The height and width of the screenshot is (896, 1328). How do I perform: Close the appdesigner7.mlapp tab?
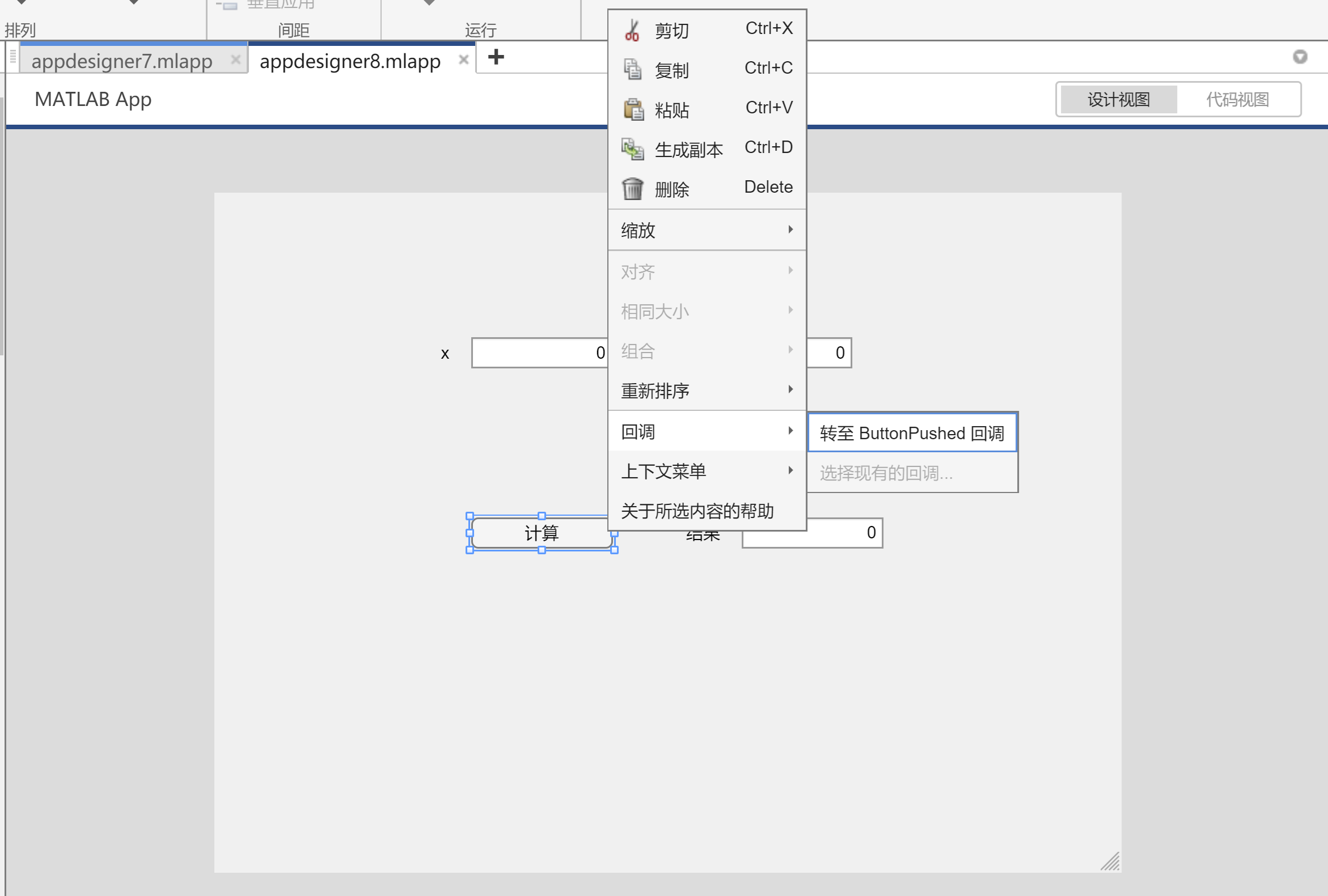point(235,60)
